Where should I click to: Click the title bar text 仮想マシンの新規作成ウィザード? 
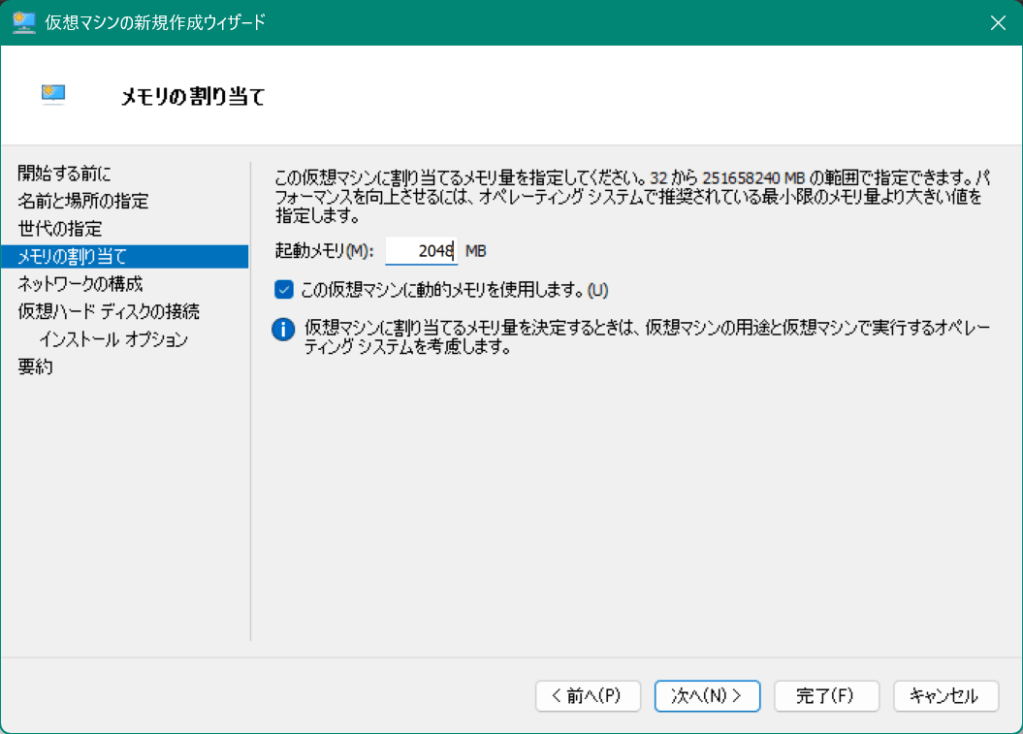(155, 22)
